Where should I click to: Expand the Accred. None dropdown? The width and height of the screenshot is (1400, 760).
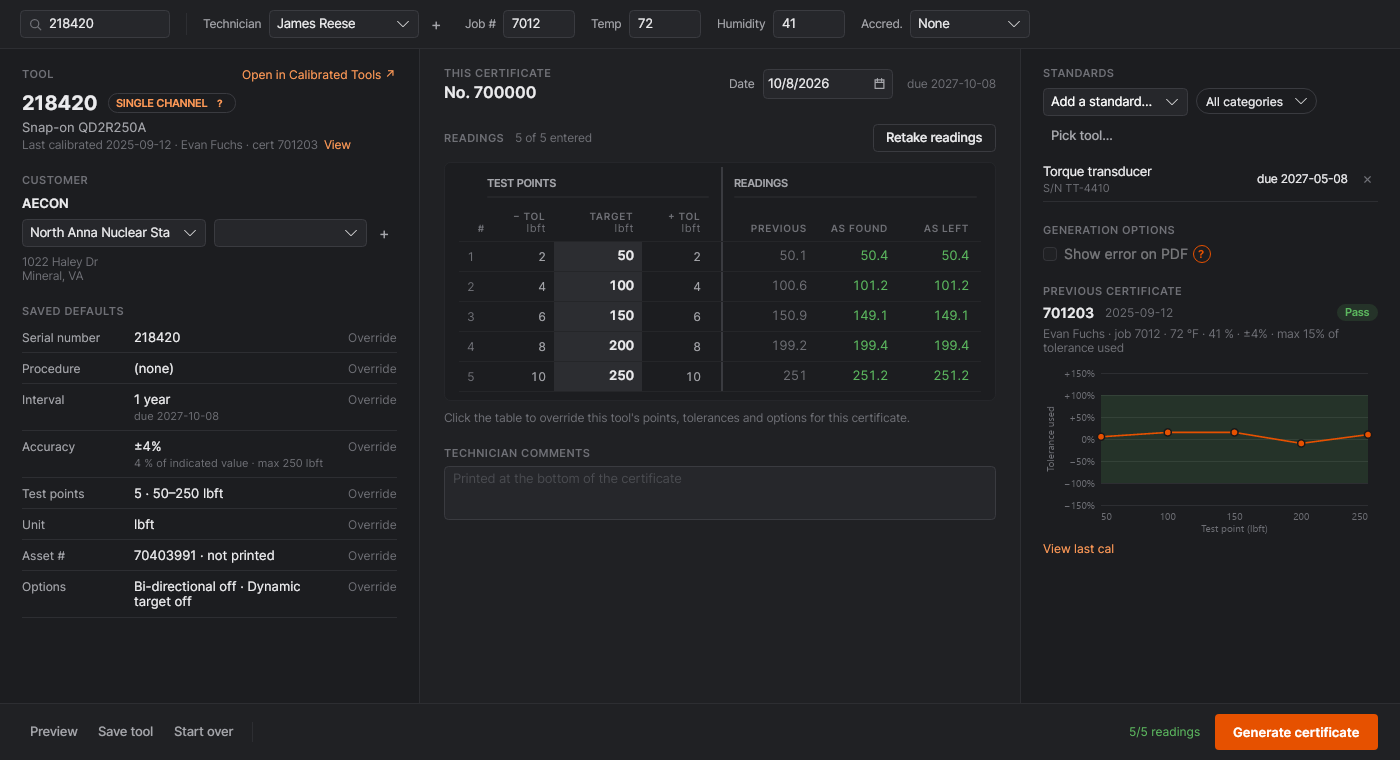pyautogui.click(x=970, y=24)
